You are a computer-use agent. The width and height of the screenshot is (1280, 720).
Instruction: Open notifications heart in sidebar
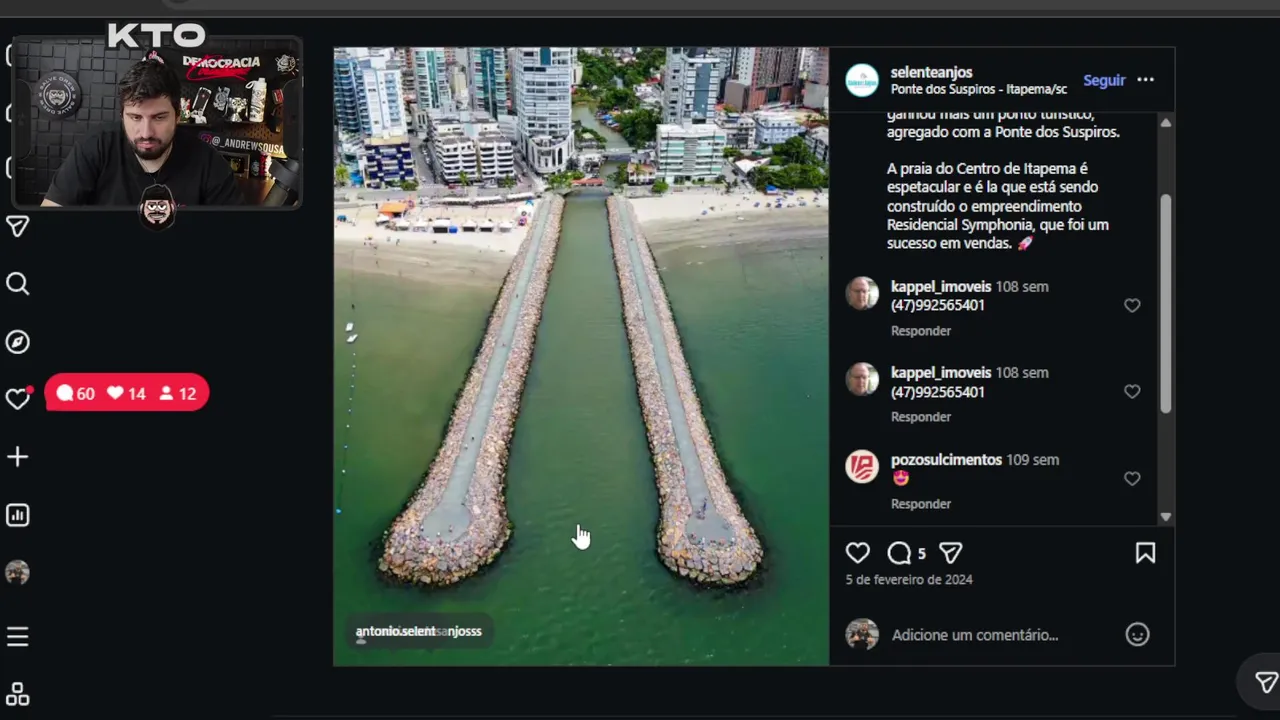pos(17,399)
